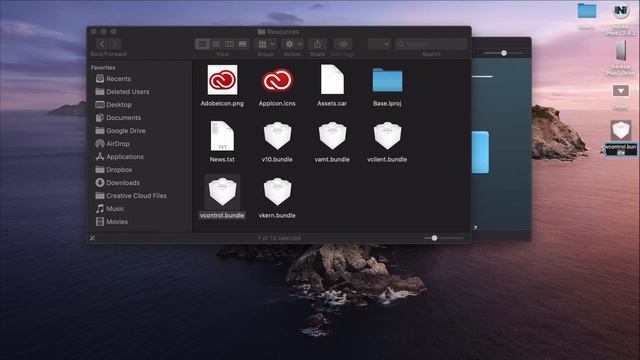
Task: Click the Edit Tags button
Action: (343, 44)
